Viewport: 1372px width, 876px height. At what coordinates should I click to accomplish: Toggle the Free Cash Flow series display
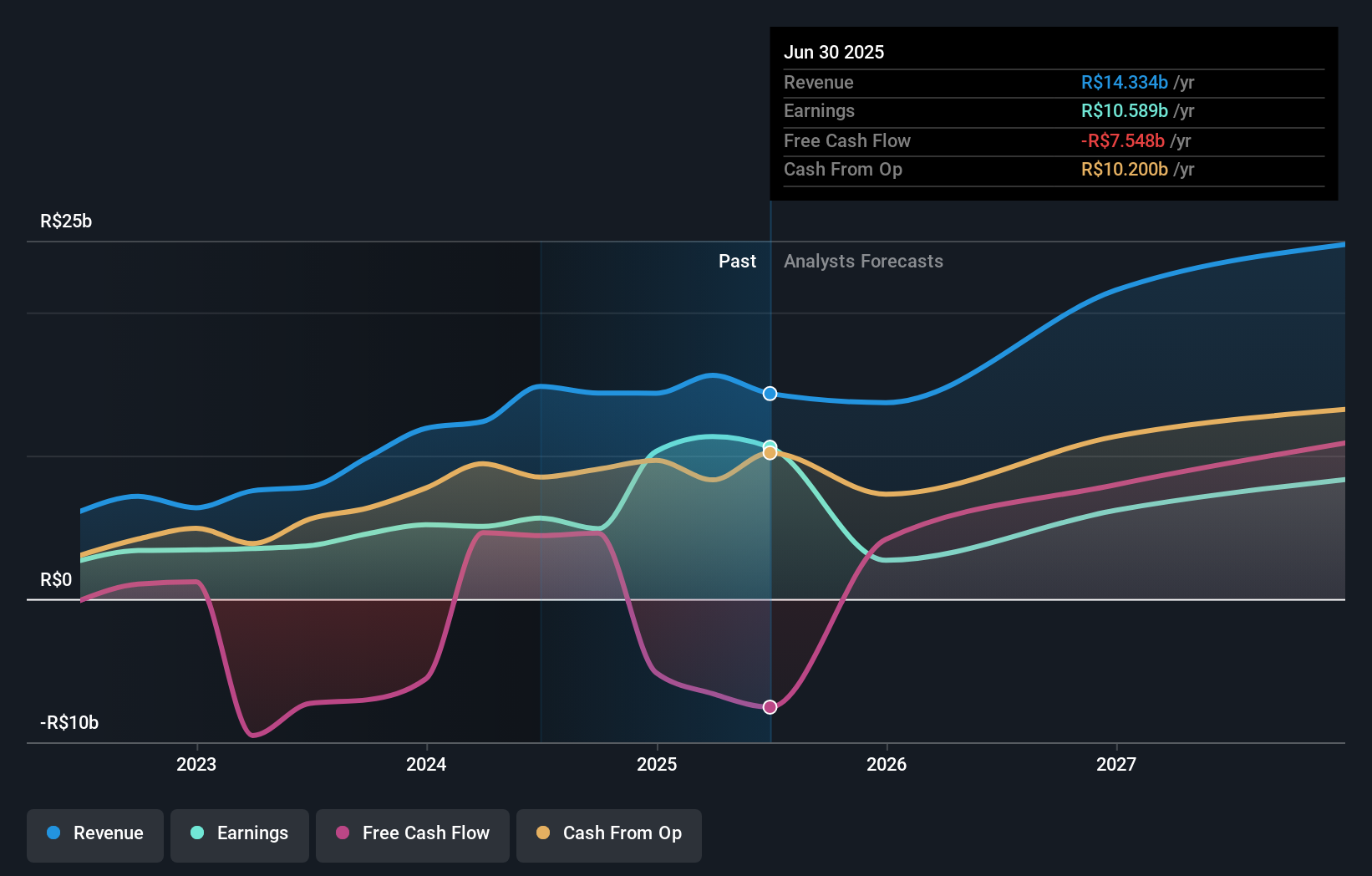pos(413,833)
